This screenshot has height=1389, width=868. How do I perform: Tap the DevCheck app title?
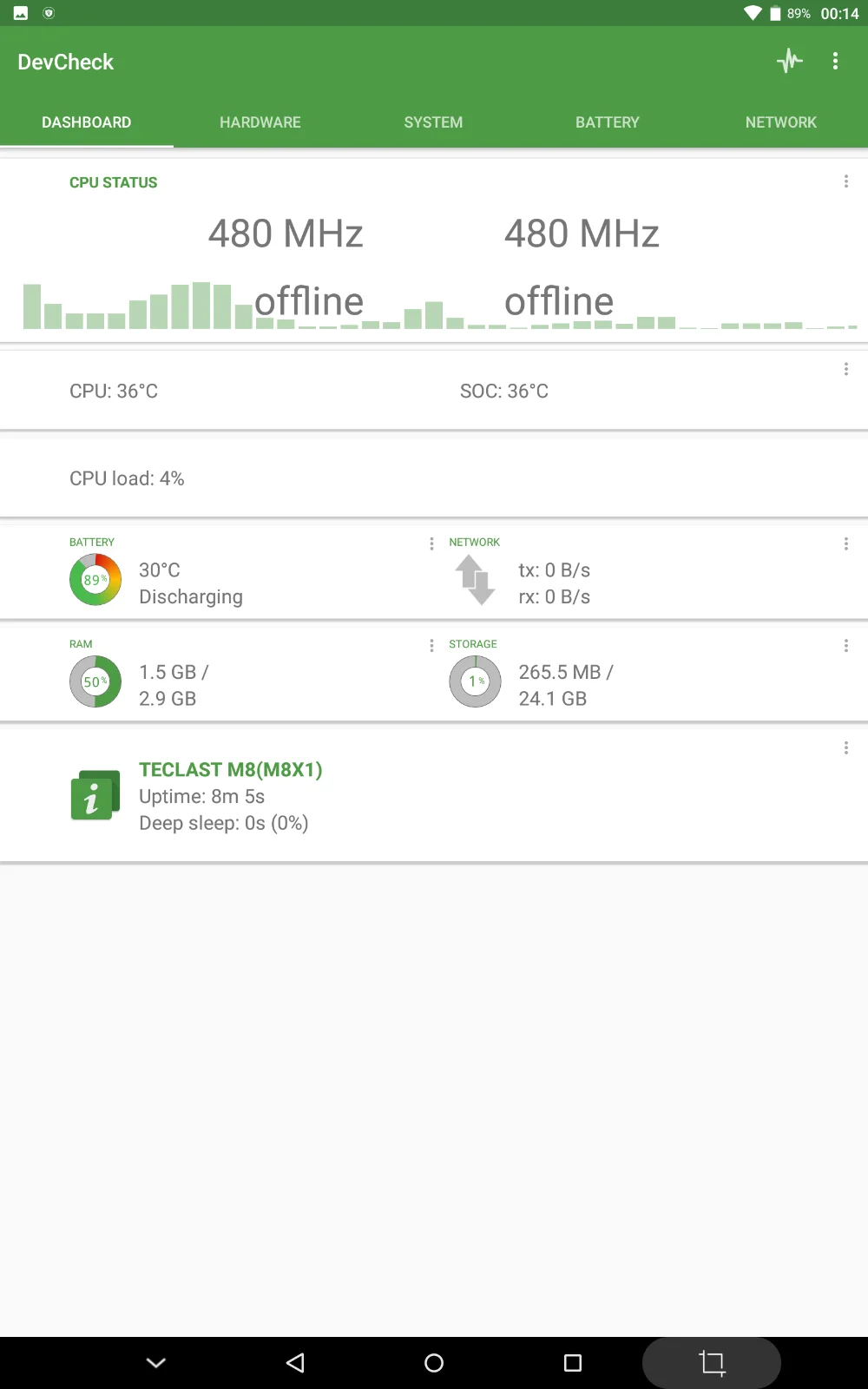pos(66,62)
